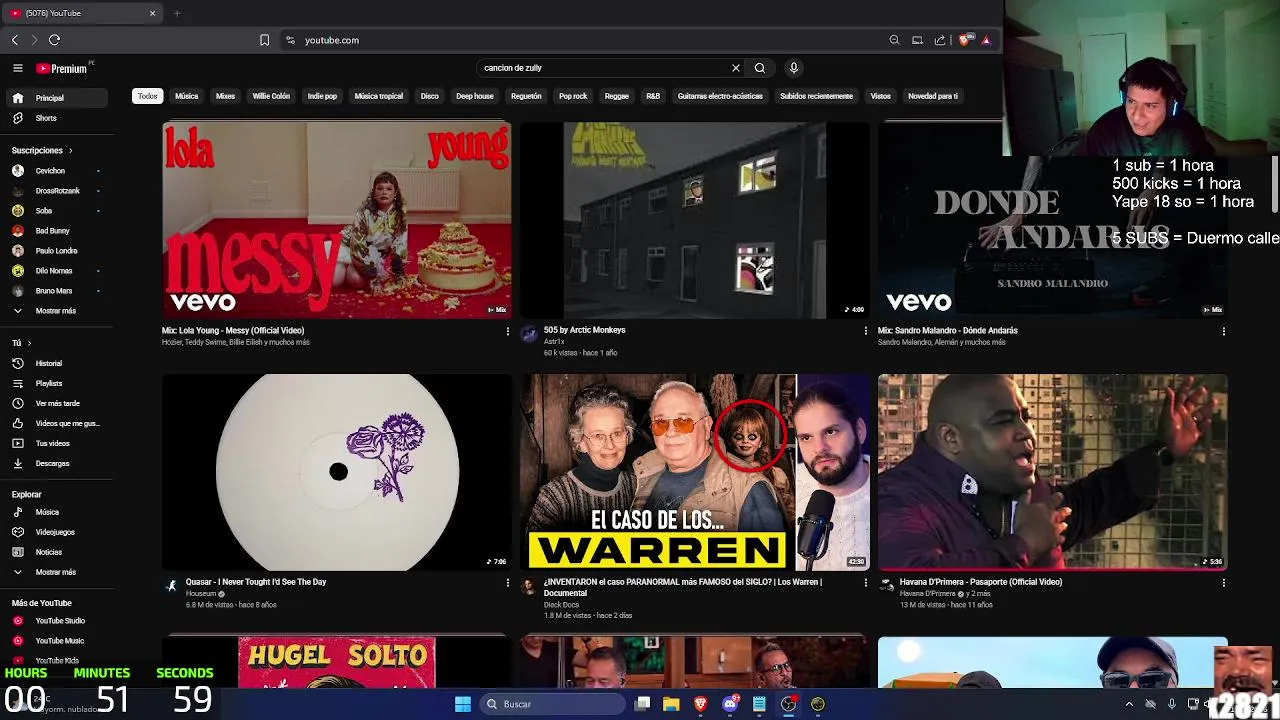The width and height of the screenshot is (1280, 720).
Task: Click the share icon in address bar
Action: 940,40
